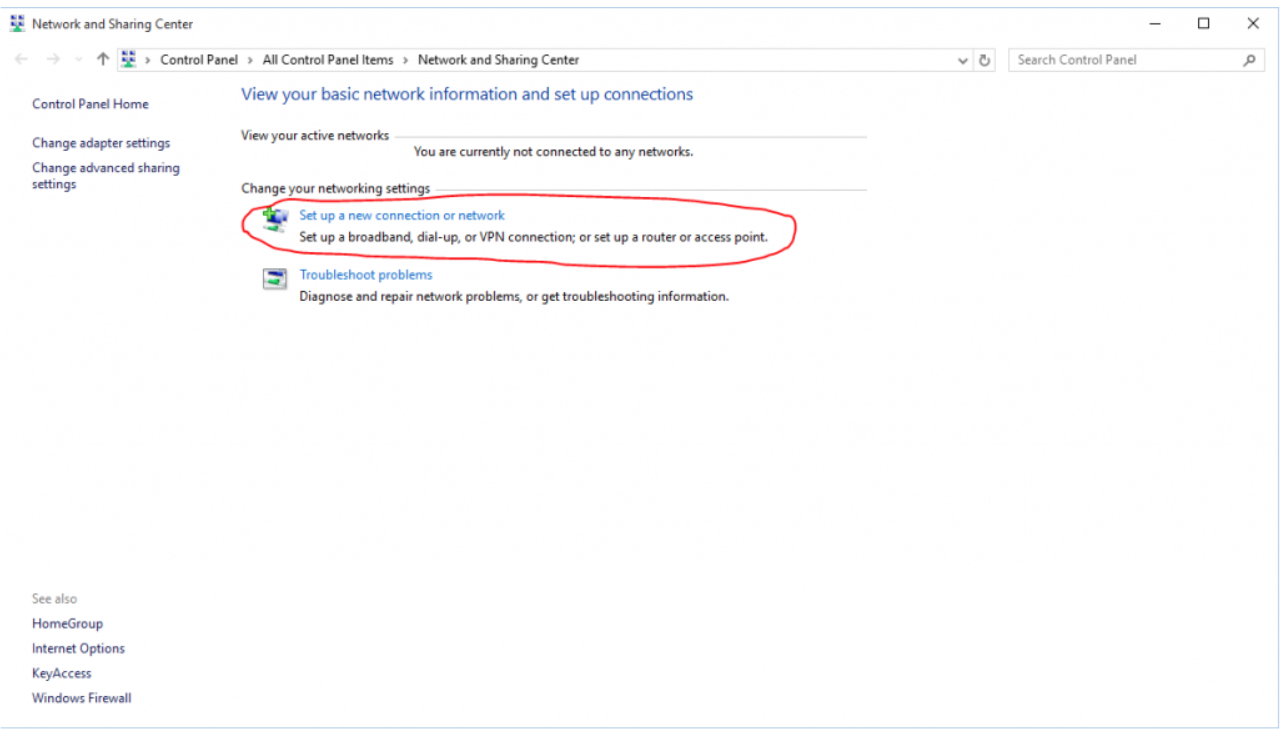Click the Troubleshoot problems icon
This screenshot has height=732, width=1282.
click(274, 279)
